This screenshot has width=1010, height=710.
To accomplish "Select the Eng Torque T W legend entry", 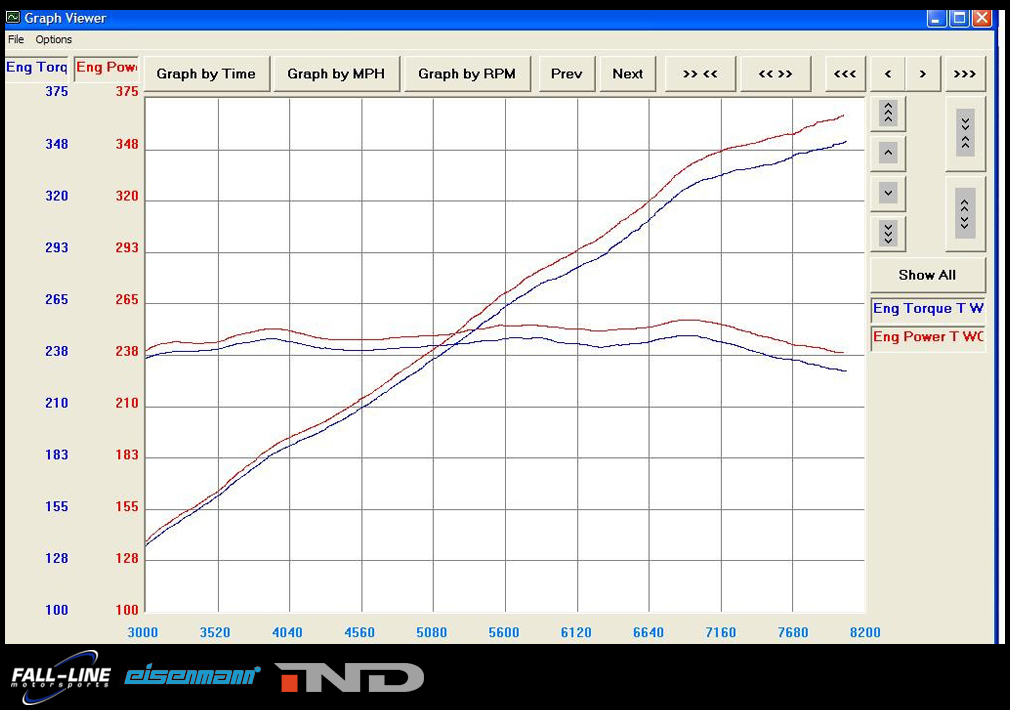I will click(x=928, y=309).
